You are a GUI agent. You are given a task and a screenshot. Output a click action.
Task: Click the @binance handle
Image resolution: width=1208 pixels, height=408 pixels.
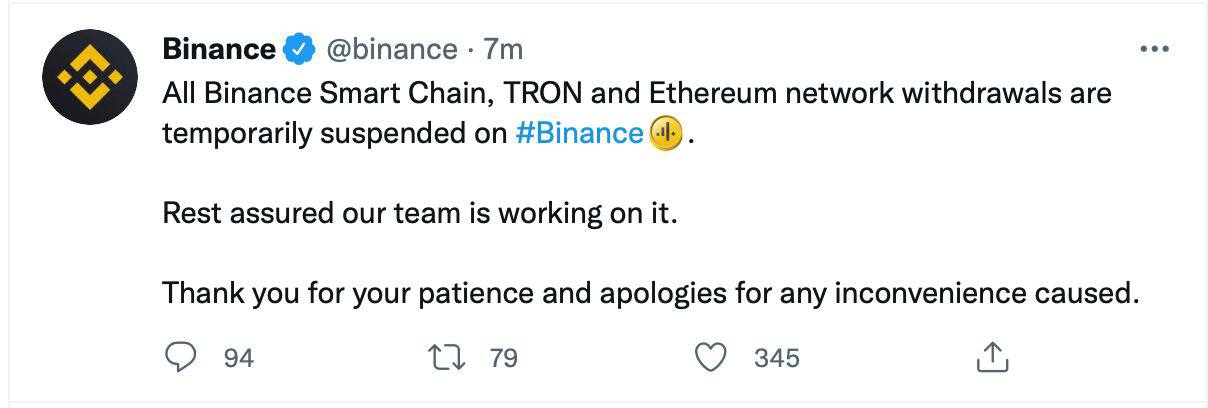[x=387, y=48]
